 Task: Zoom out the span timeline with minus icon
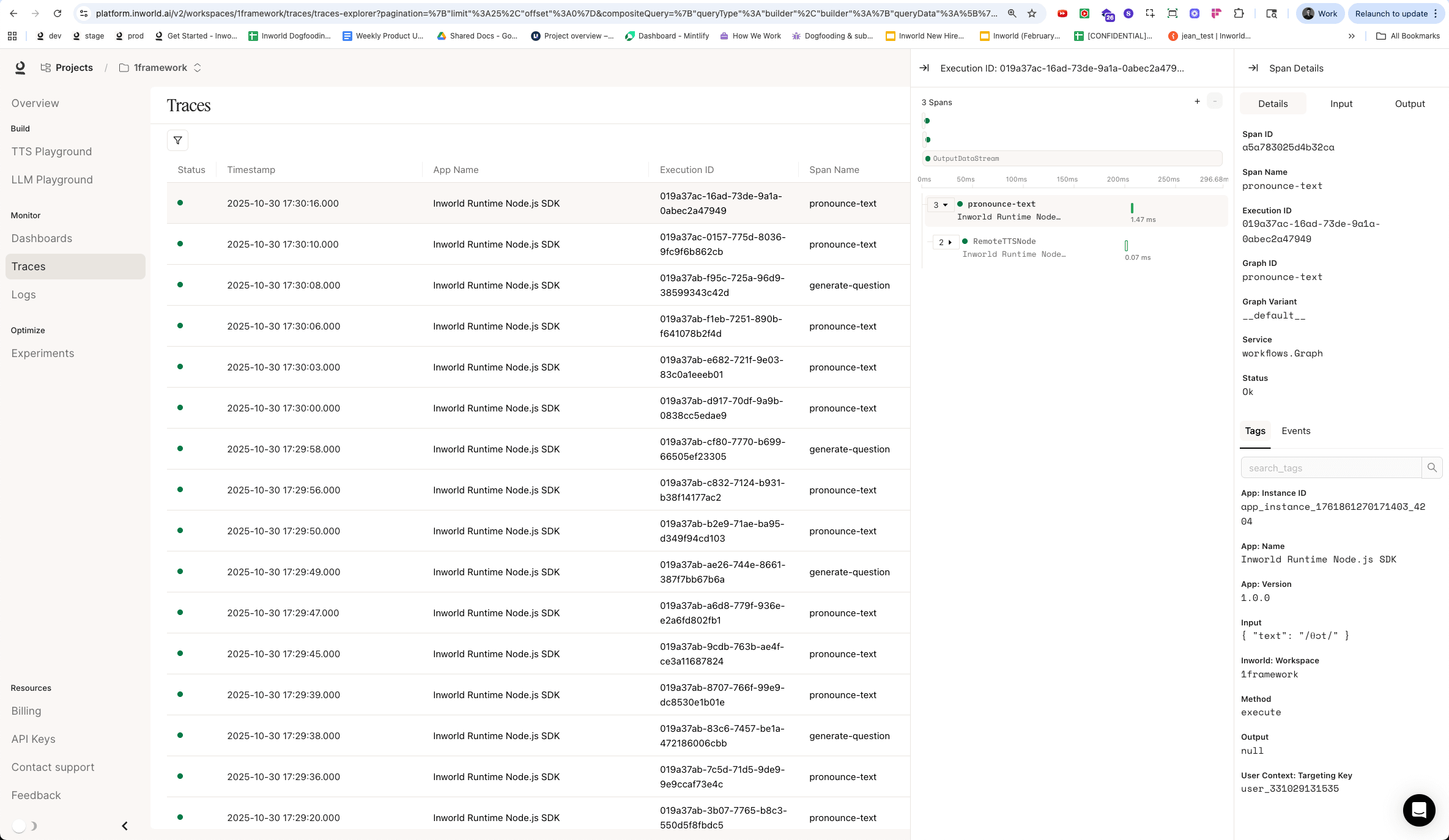pos(1214,101)
